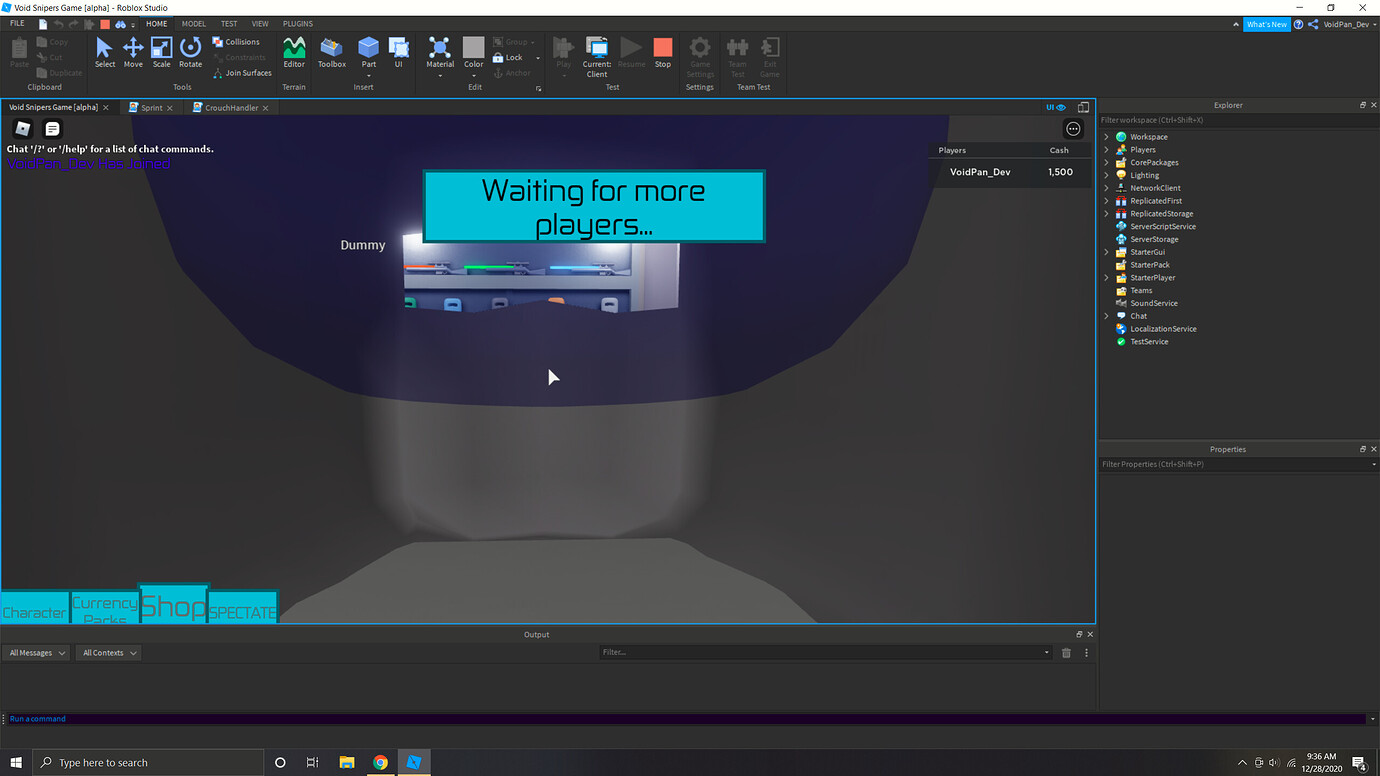The height and width of the screenshot is (776, 1380).
Task: Toggle Collisions on or off
Action: [238, 41]
